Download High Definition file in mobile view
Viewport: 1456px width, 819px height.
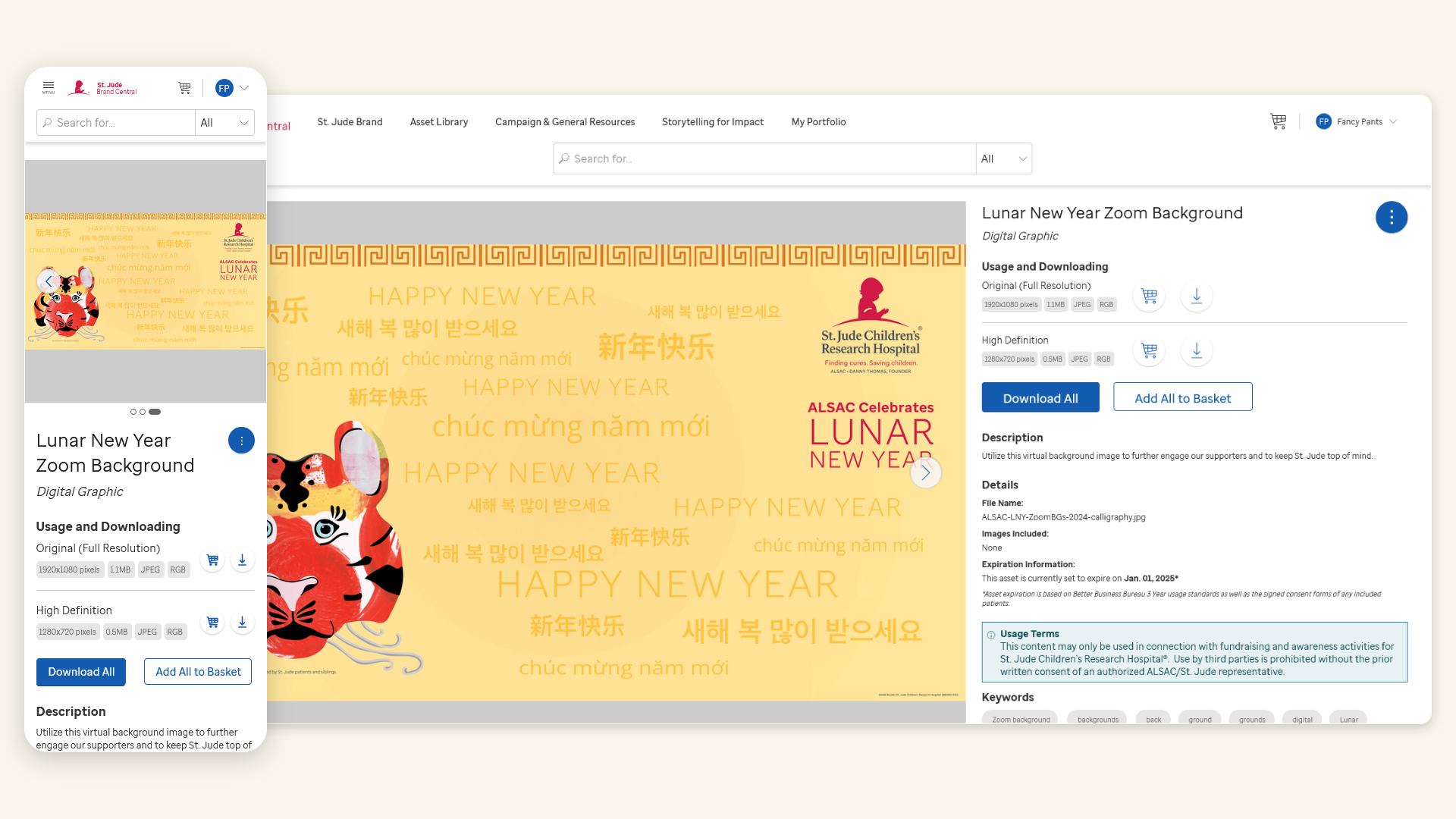coord(242,623)
